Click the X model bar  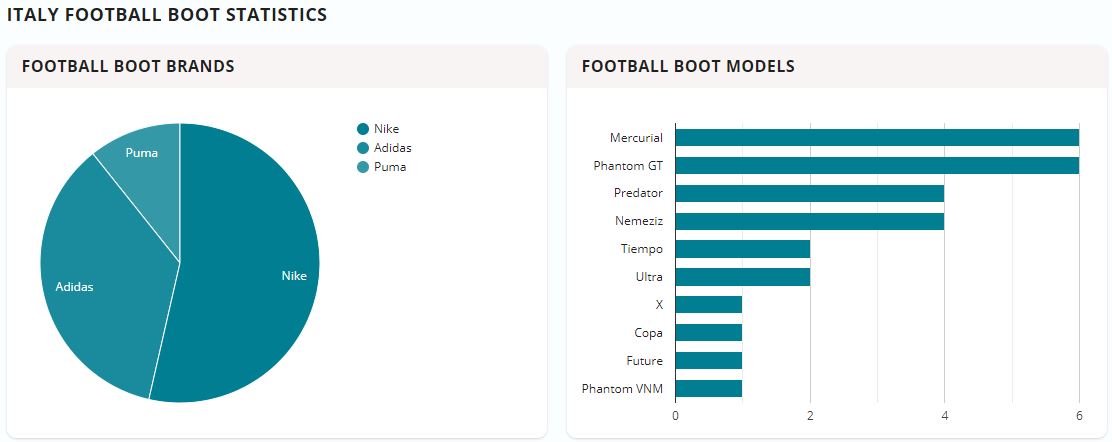[709, 305]
